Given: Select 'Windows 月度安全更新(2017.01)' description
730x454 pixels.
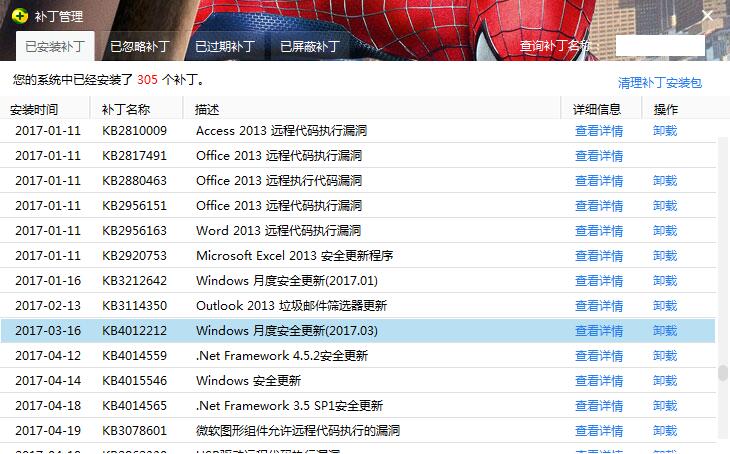Looking at the screenshot, I should tap(287, 281).
